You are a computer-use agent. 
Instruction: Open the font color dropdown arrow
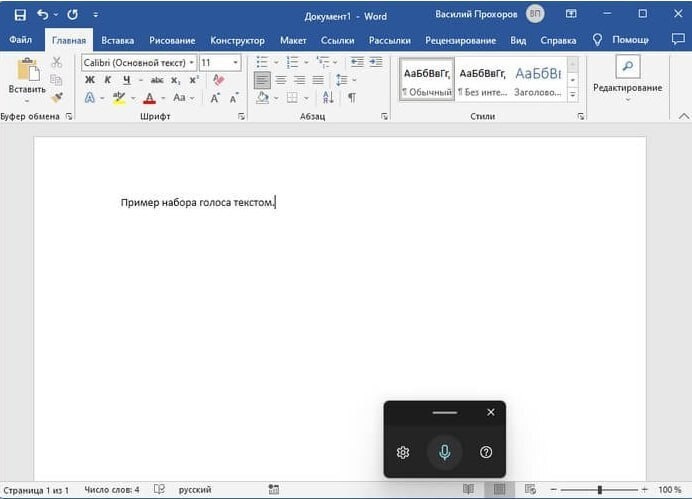pos(163,98)
